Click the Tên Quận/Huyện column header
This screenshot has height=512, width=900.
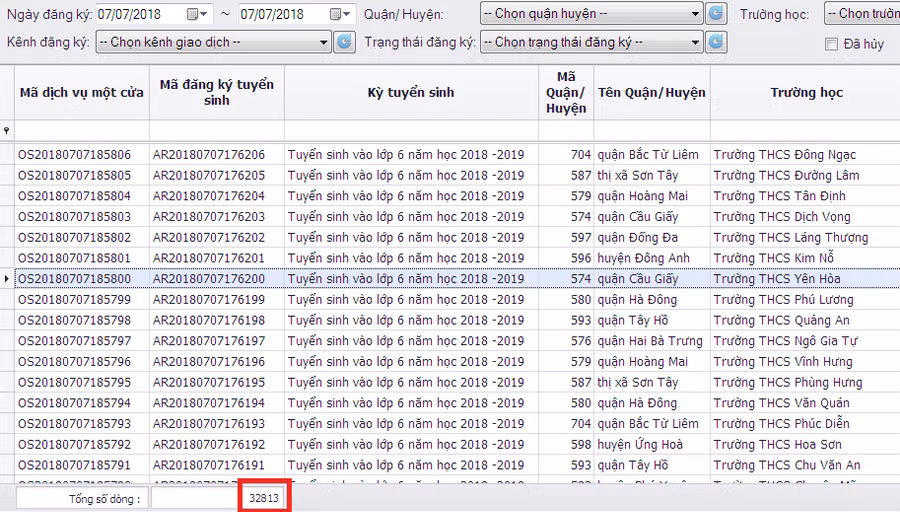tap(652, 93)
